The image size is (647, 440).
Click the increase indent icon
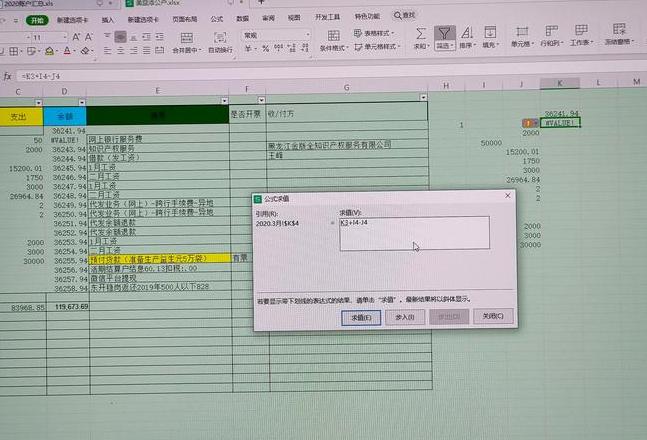tap(160, 37)
